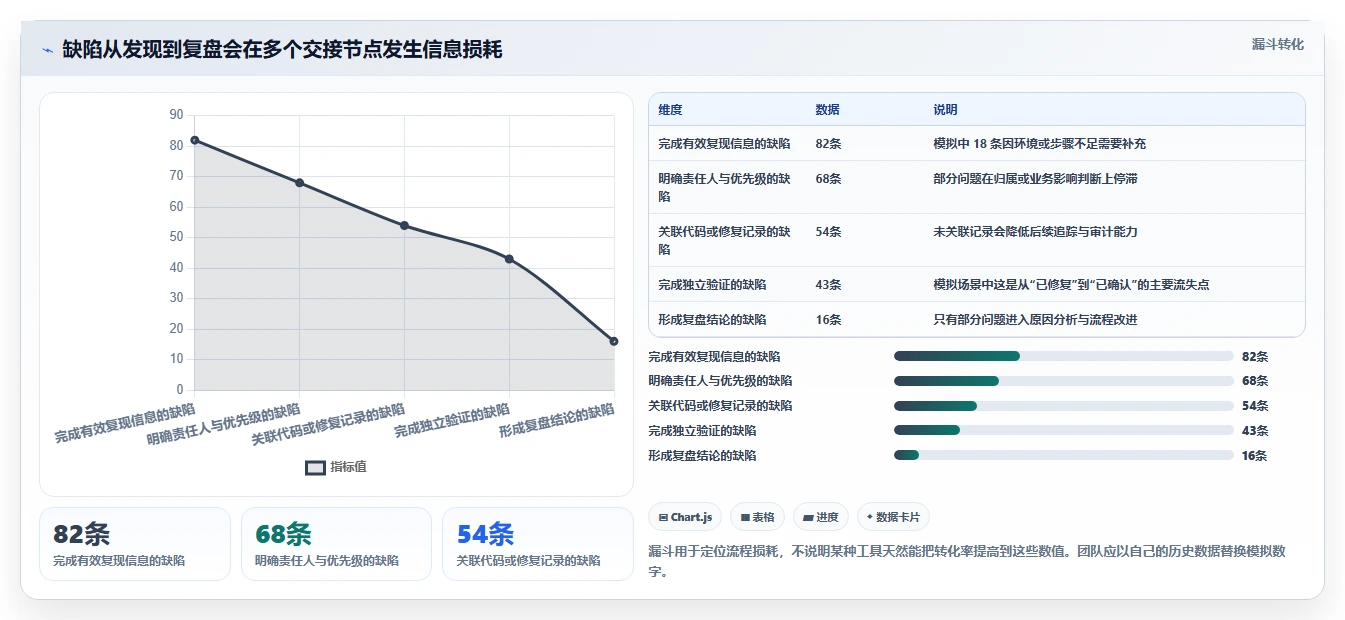This screenshot has height=620, width=1345.
Task: Click the 说明 column header
Action: [x=945, y=110]
